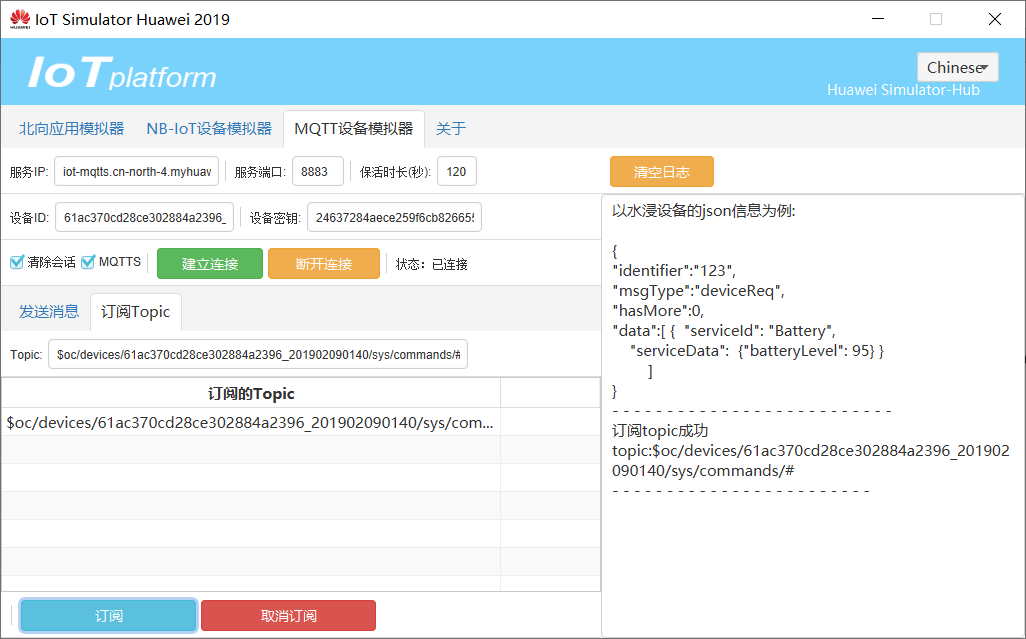Click the IoT platform logo banner
Viewport: 1026px width, 639px height.
click(122, 73)
